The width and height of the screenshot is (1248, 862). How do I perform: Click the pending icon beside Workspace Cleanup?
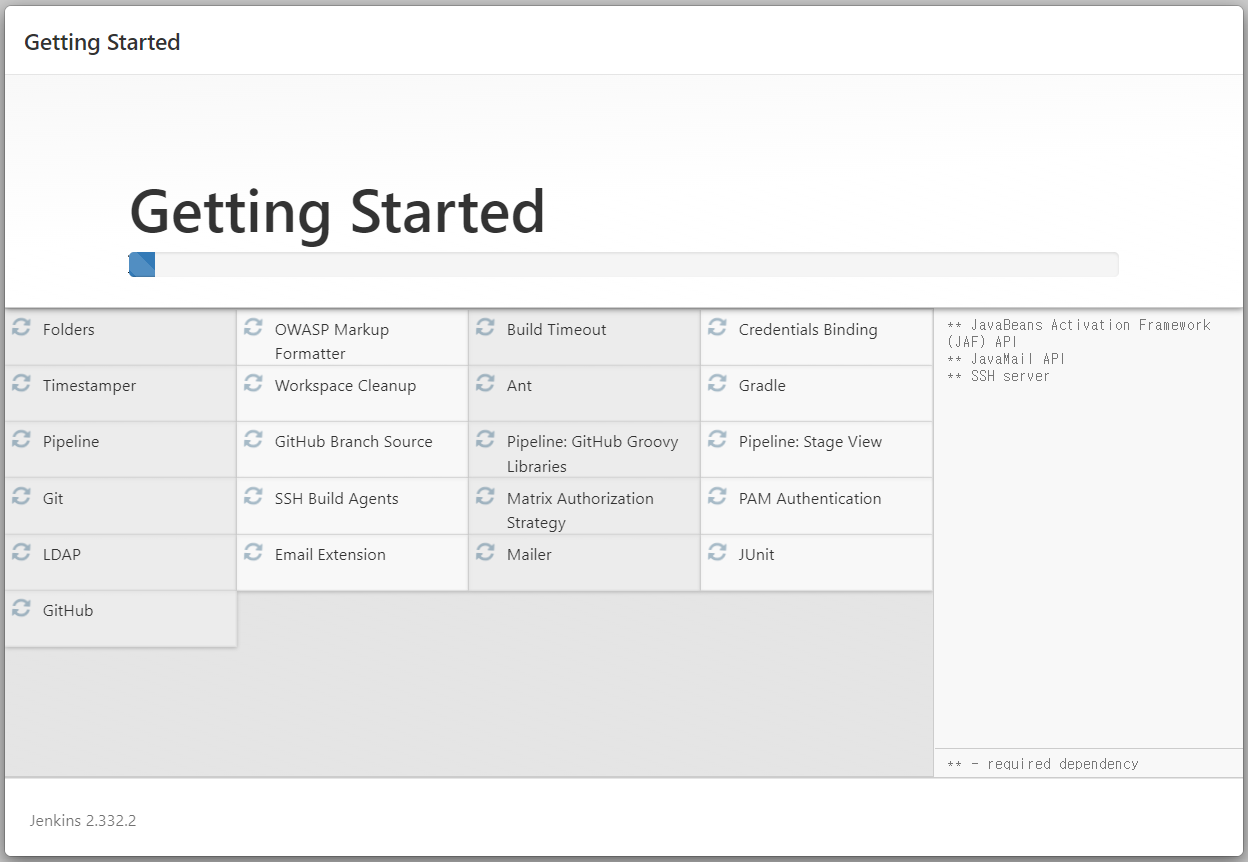(x=253, y=383)
